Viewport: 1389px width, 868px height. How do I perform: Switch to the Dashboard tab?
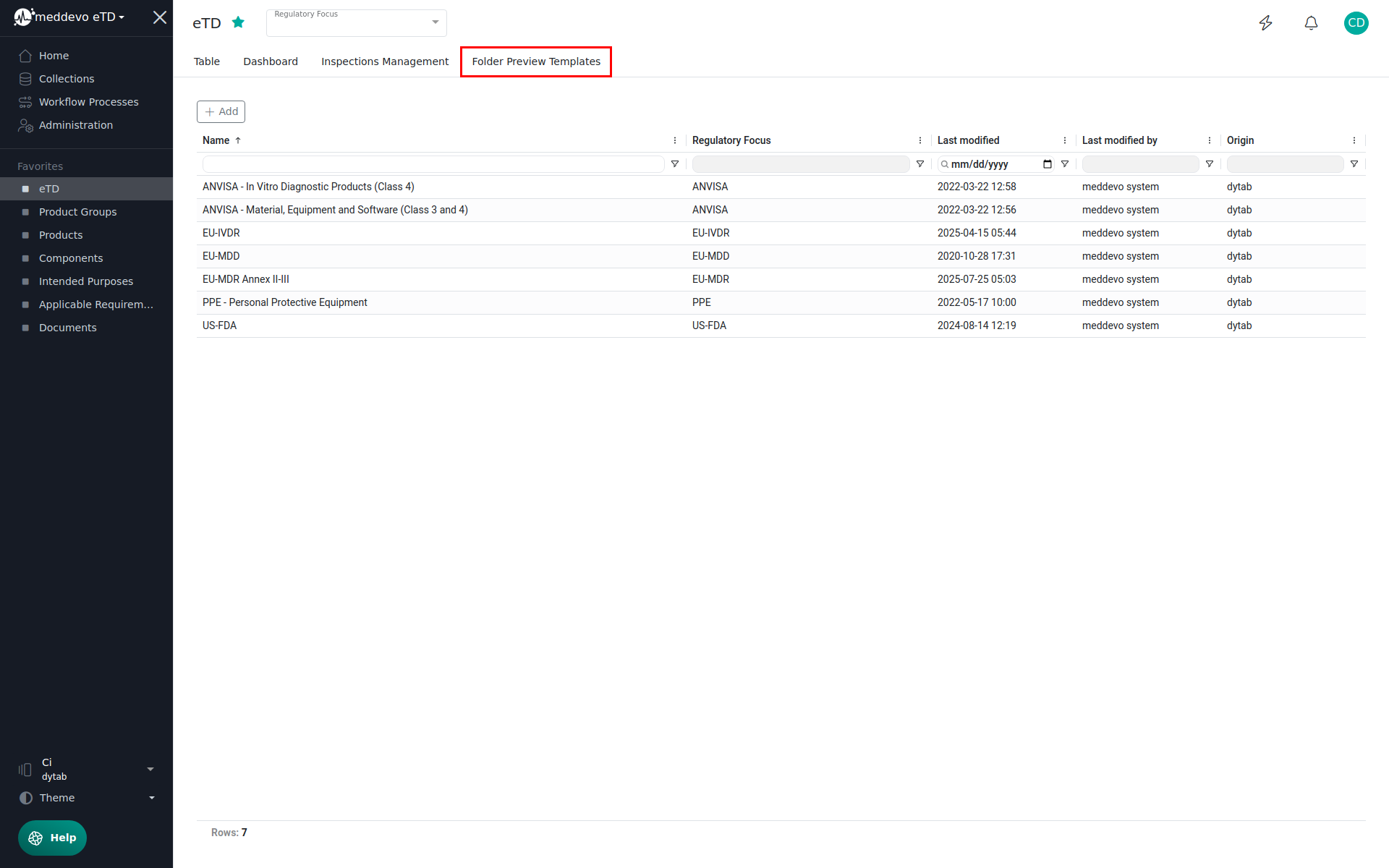[x=271, y=61]
